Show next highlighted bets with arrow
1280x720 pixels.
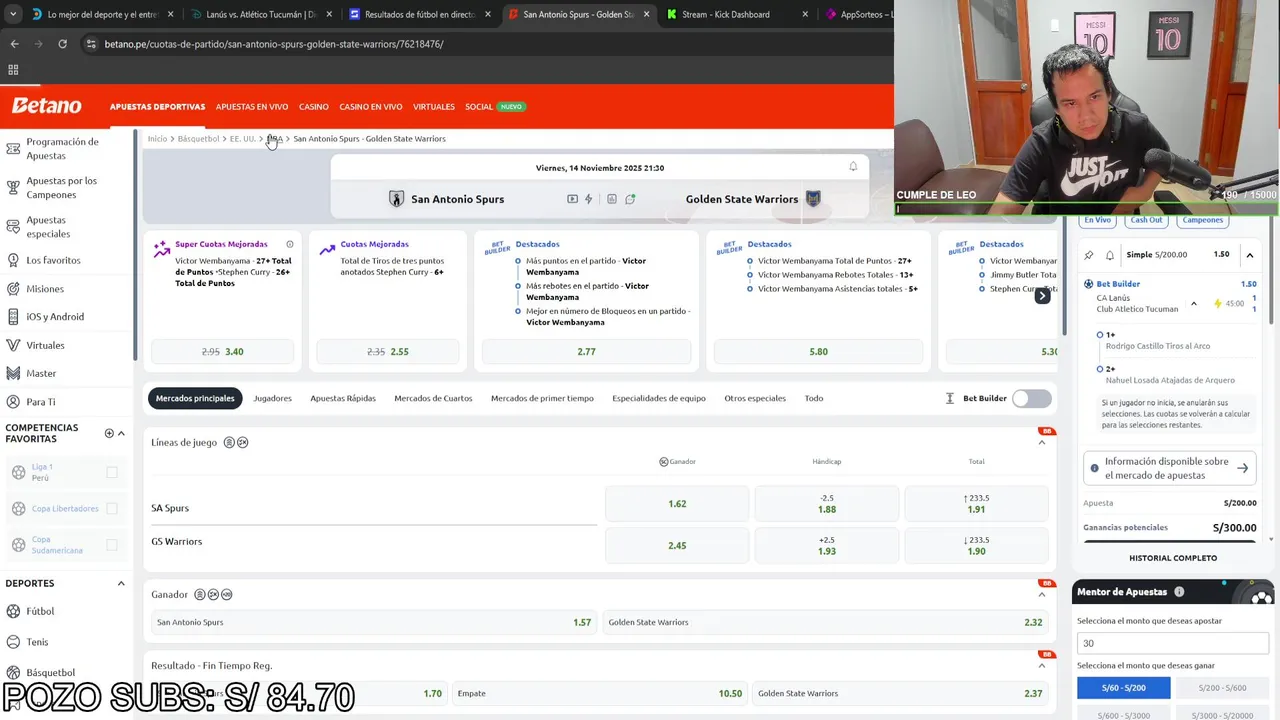click(x=1042, y=296)
